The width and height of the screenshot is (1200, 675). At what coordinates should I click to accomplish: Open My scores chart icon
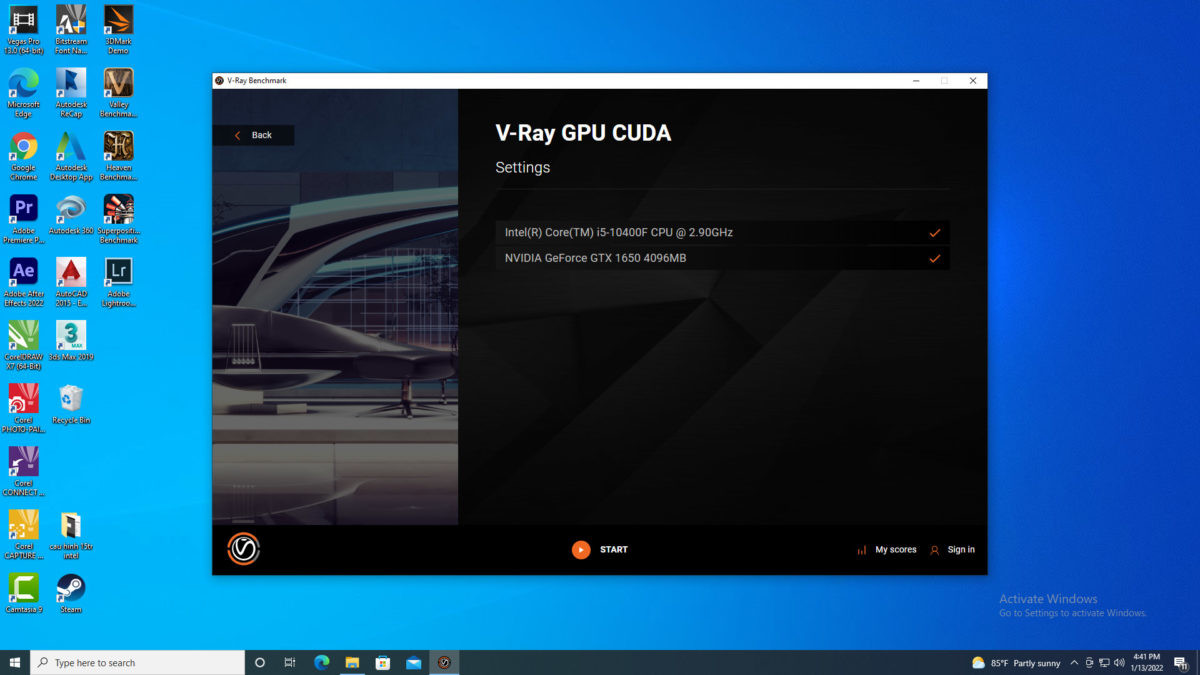862,550
